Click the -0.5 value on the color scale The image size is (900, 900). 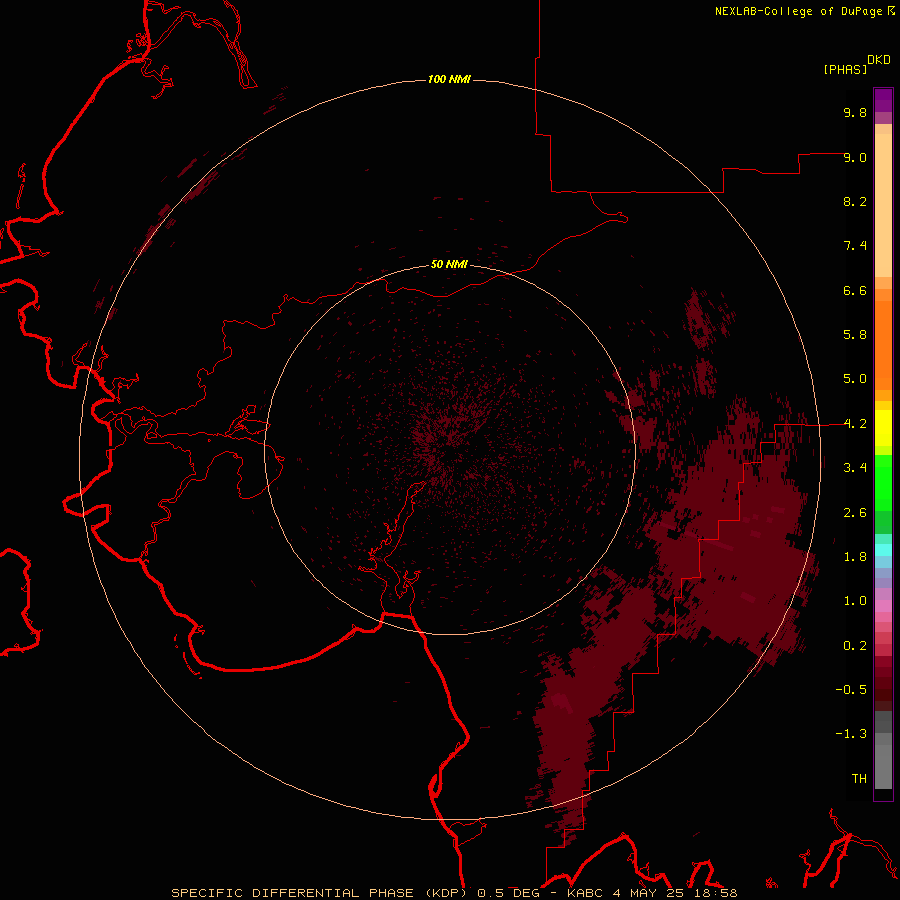pyautogui.click(x=851, y=690)
